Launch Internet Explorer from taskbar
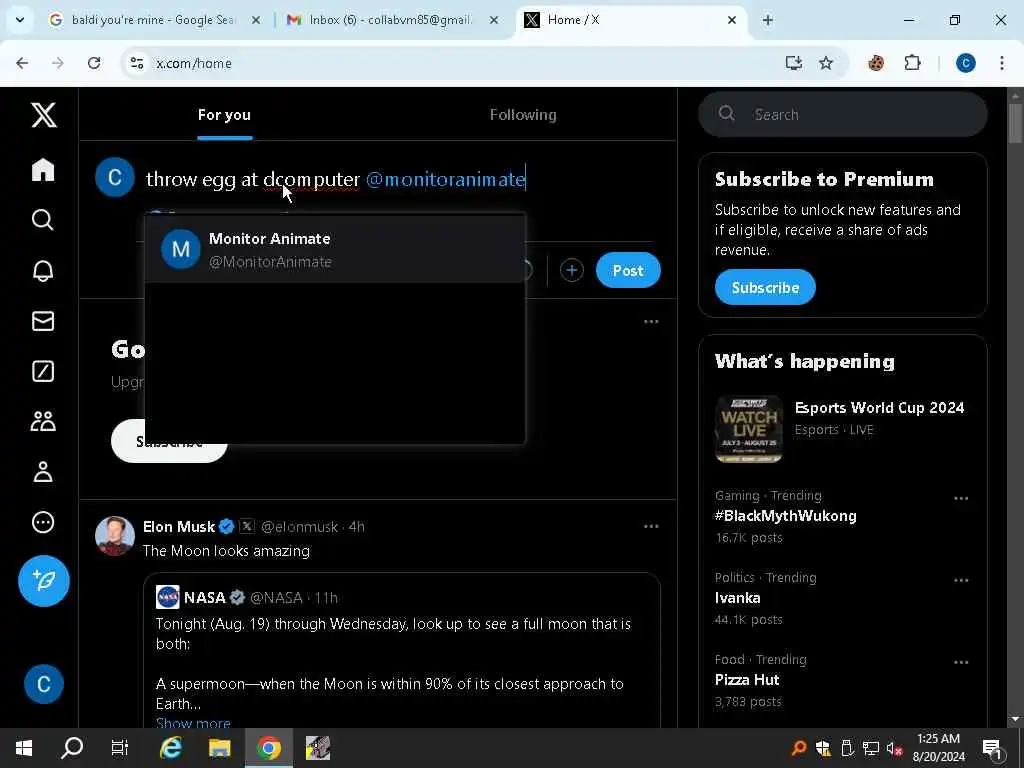The width and height of the screenshot is (1024, 768). [171, 748]
